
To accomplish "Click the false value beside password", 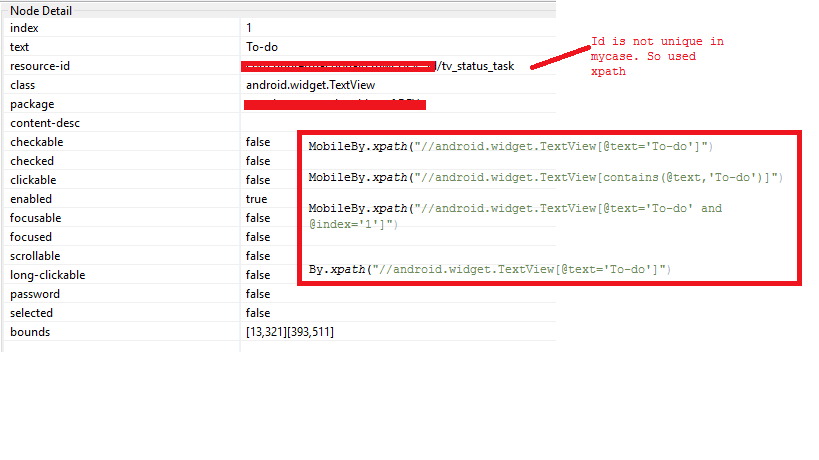I will pos(258,294).
